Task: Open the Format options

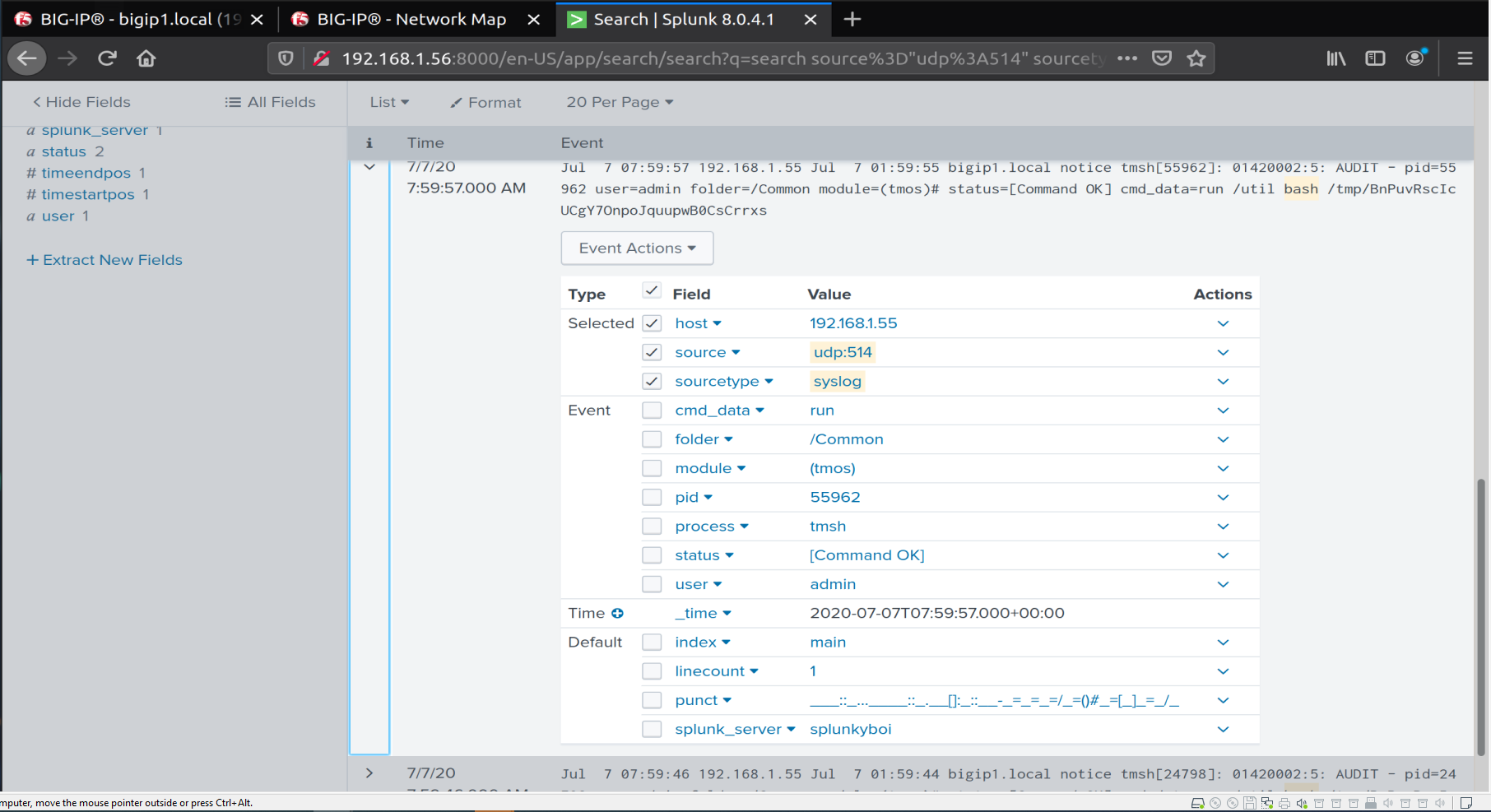Action: [485, 102]
